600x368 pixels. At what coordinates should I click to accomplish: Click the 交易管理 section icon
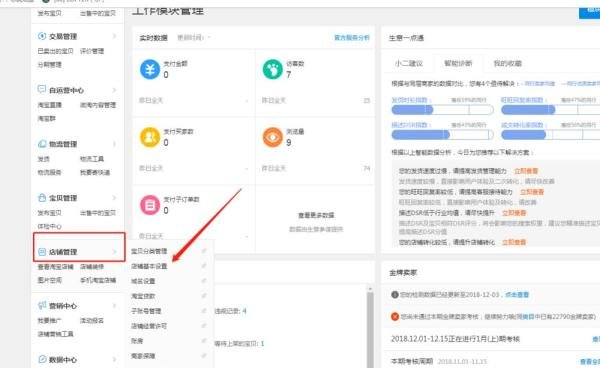point(42,36)
